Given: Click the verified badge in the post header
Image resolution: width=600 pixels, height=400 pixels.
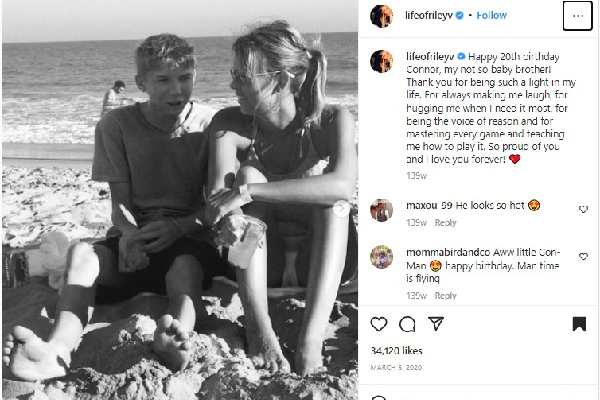Looking at the screenshot, I should [x=464, y=16].
